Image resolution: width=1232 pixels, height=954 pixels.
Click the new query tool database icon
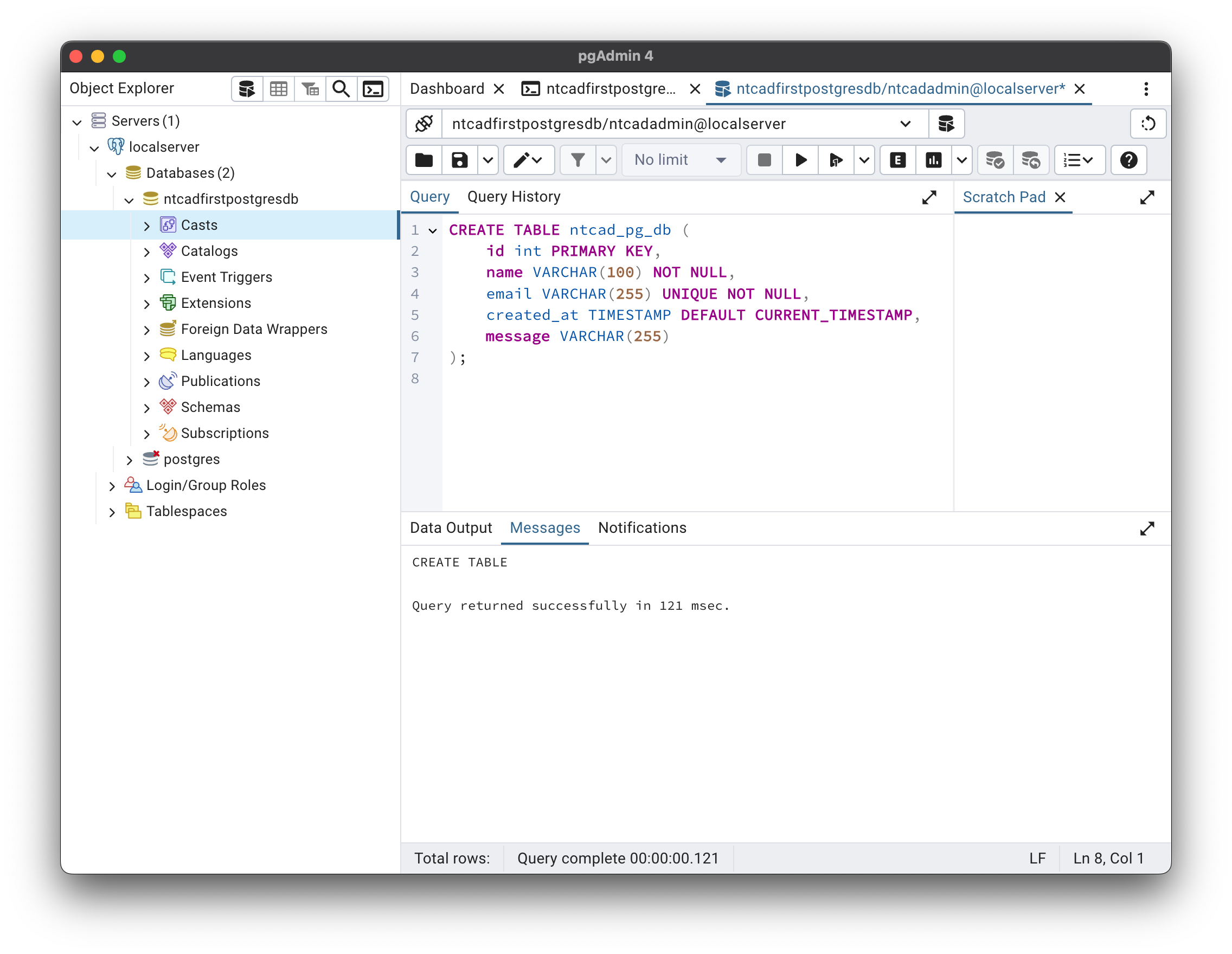pyautogui.click(x=946, y=124)
